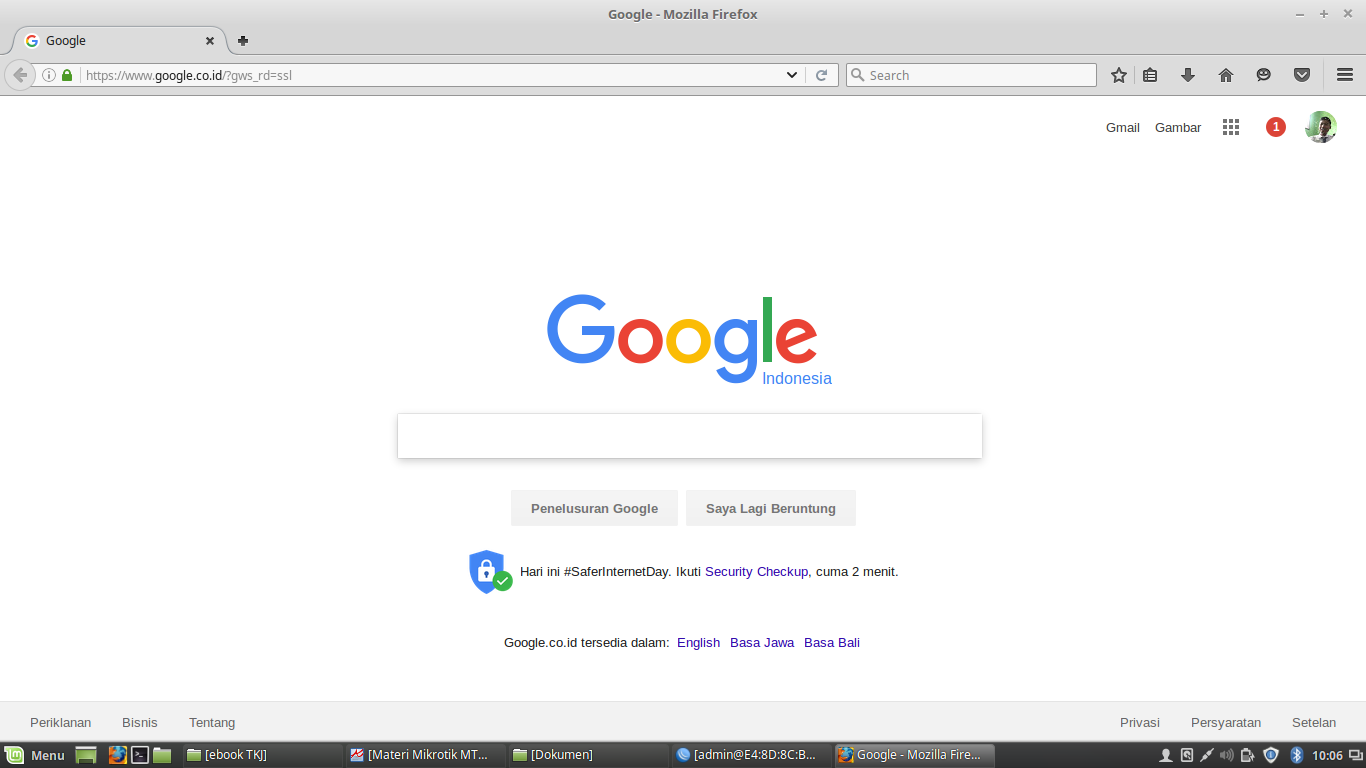Open Privasi footer link
1366x768 pixels.
(1140, 722)
